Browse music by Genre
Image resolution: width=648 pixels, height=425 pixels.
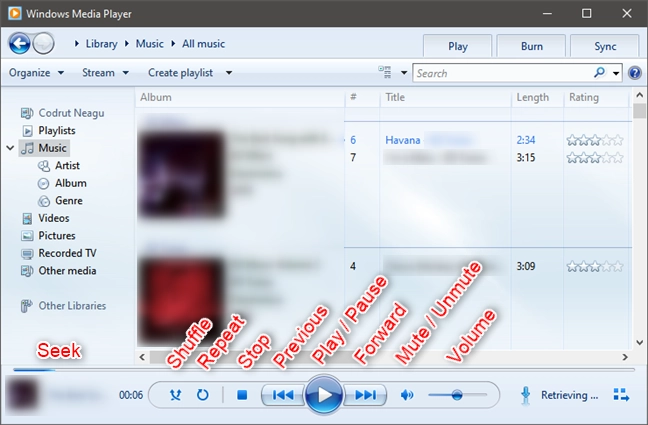coord(60,201)
